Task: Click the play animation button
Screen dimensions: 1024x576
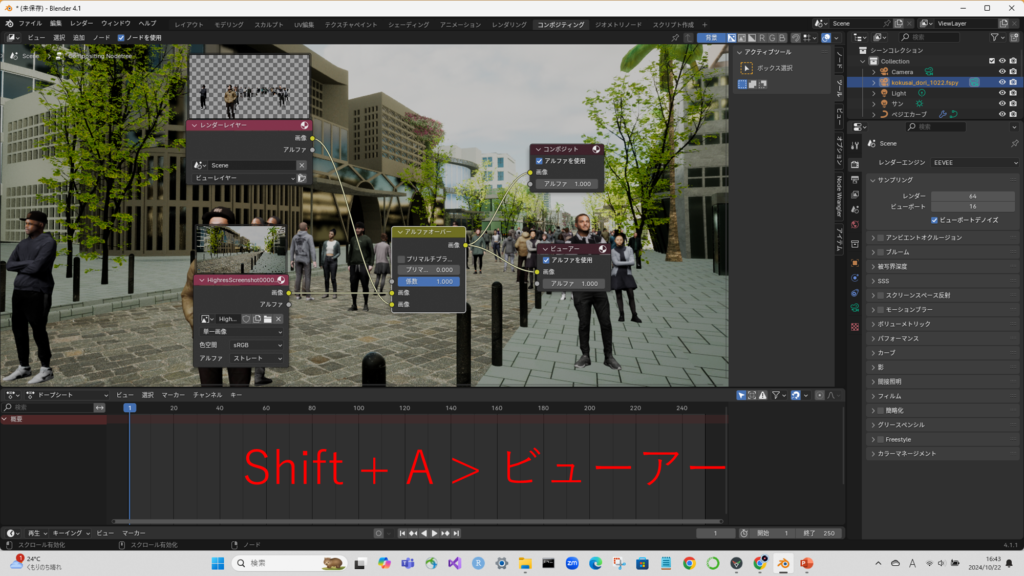Action: tap(434, 533)
